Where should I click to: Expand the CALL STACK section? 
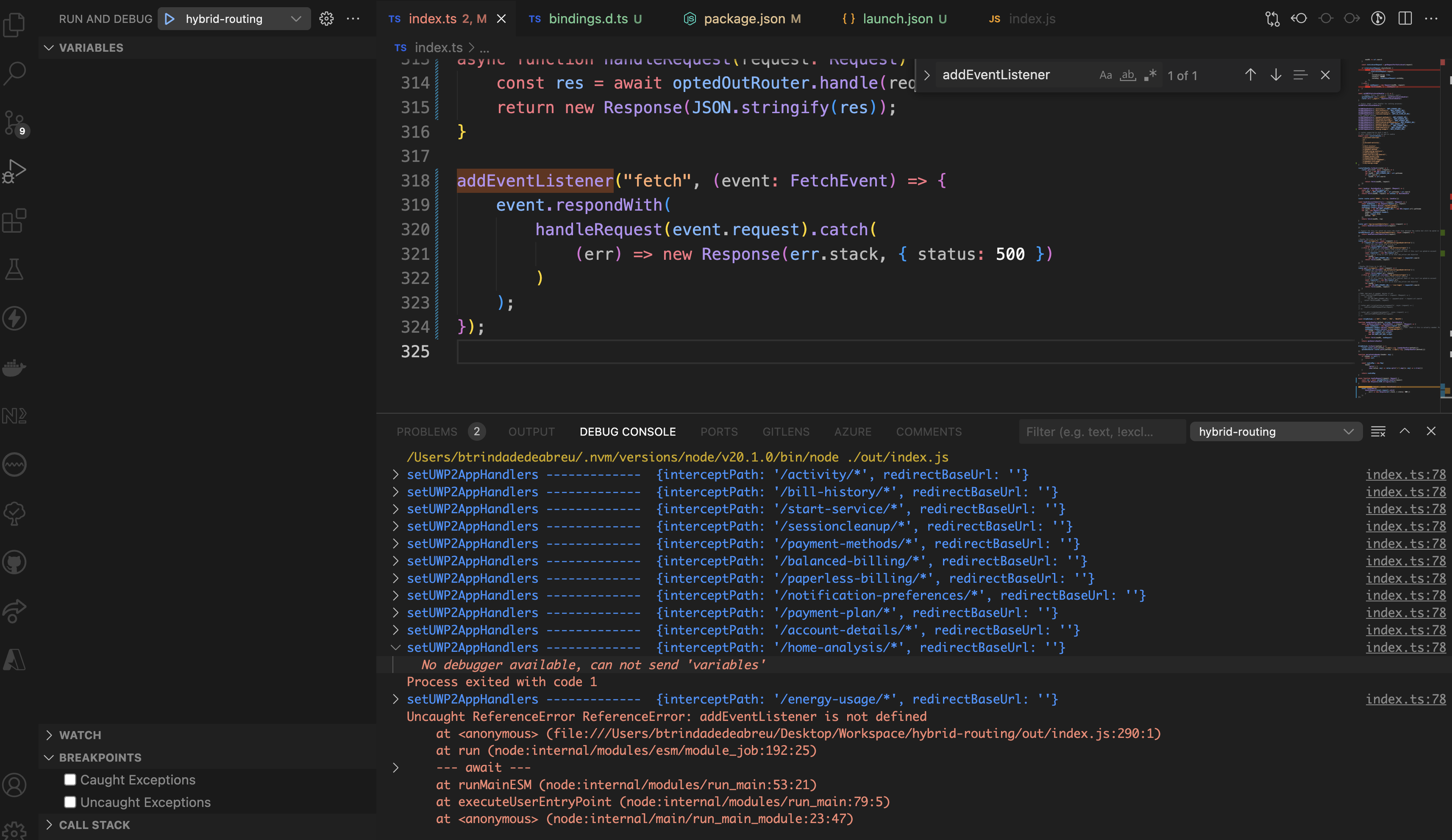(x=94, y=825)
